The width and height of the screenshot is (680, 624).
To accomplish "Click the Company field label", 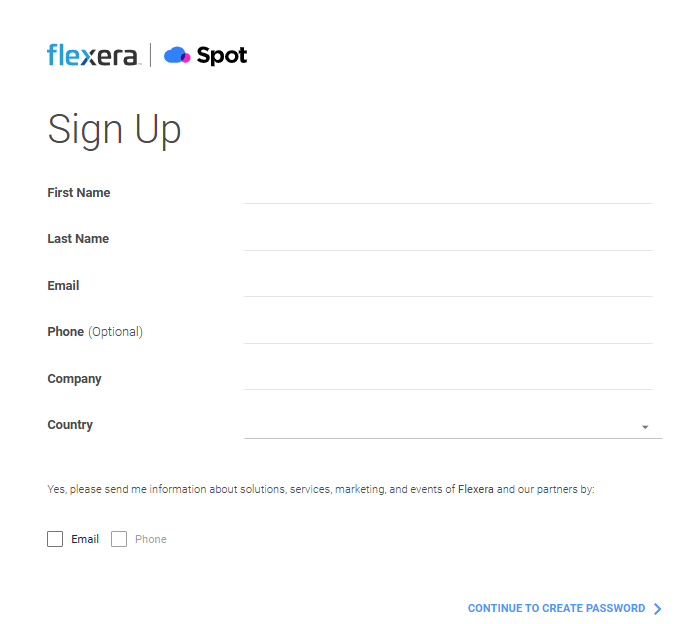I will coord(74,379).
